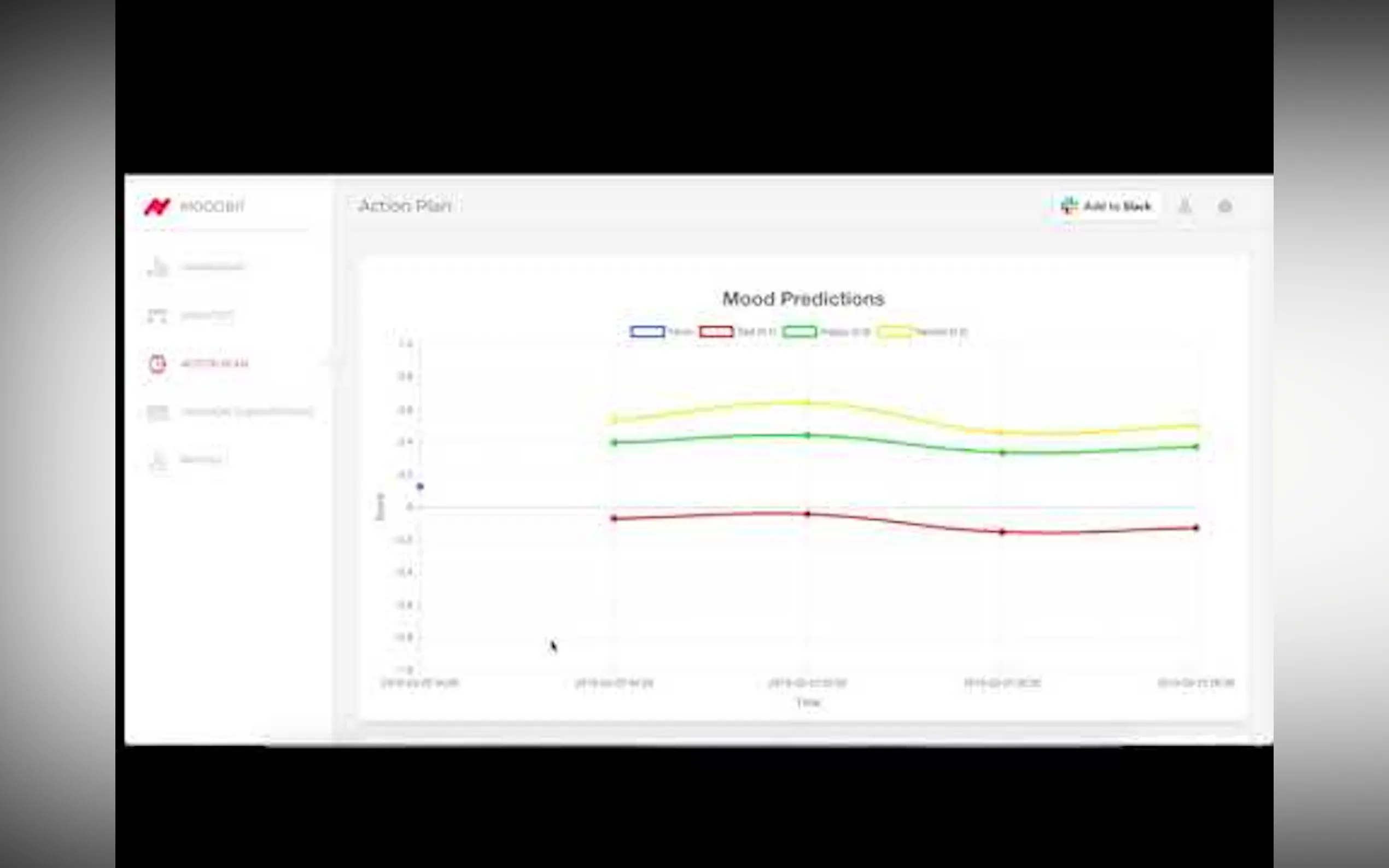Click the user profile icon in header
Image resolution: width=1389 pixels, height=868 pixels.
click(x=1185, y=206)
